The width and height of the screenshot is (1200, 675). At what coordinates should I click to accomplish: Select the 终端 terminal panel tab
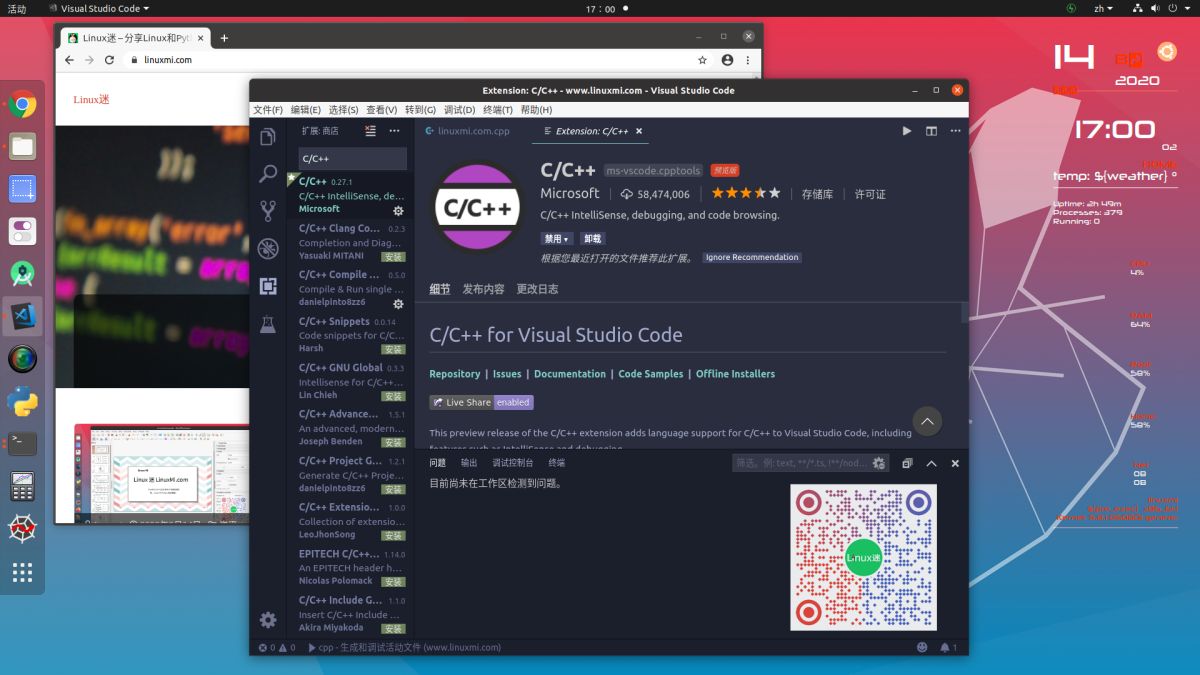pos(557,463)
